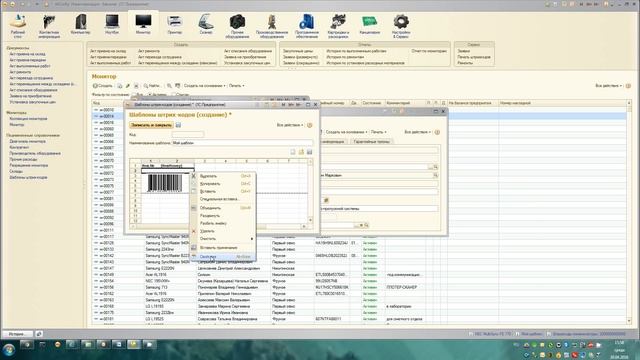640x360 pixels.
Task: Open the Компьютер section icon
Action: pos(80,24)
